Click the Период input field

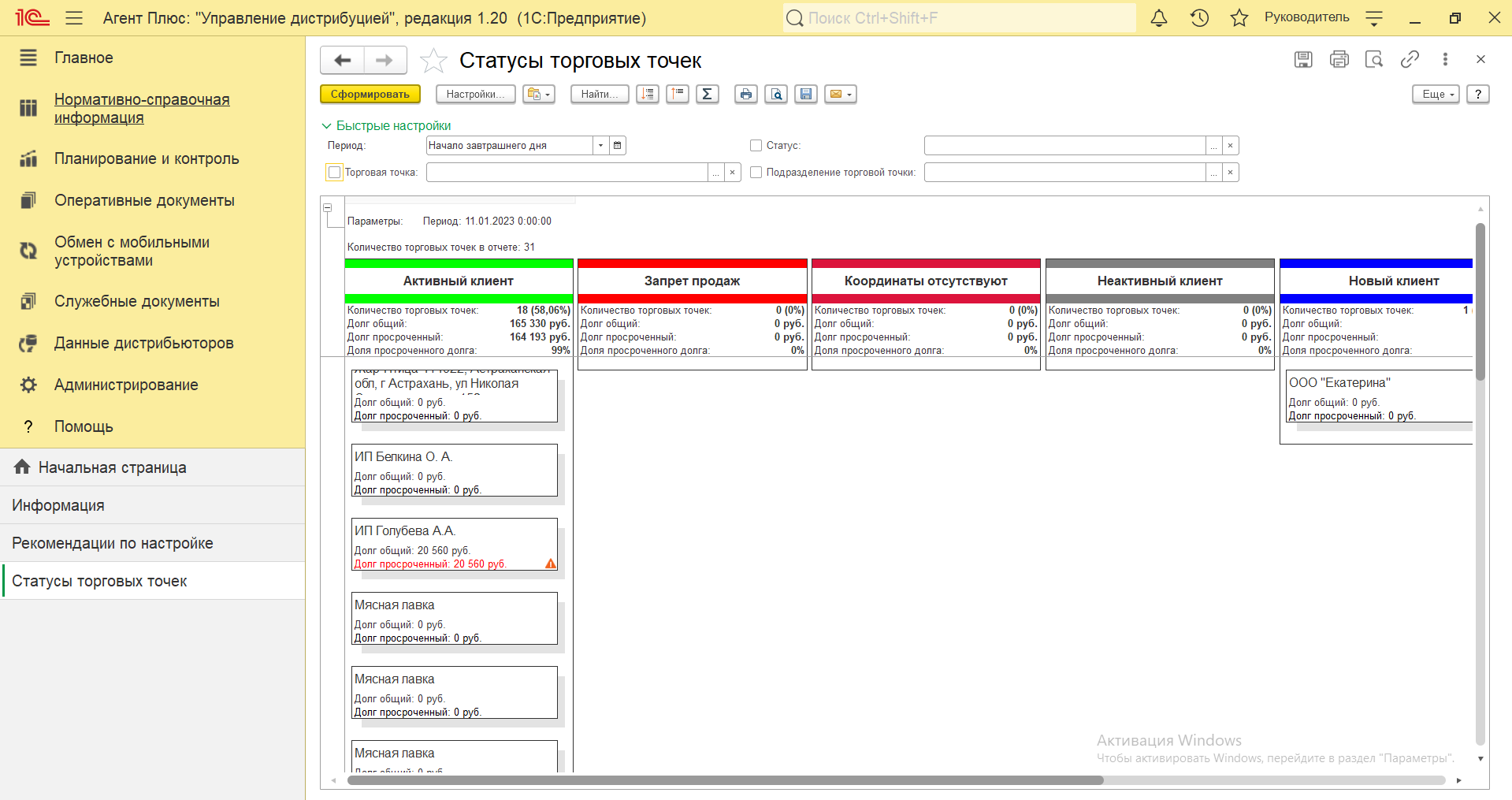(x=510, y=145)
